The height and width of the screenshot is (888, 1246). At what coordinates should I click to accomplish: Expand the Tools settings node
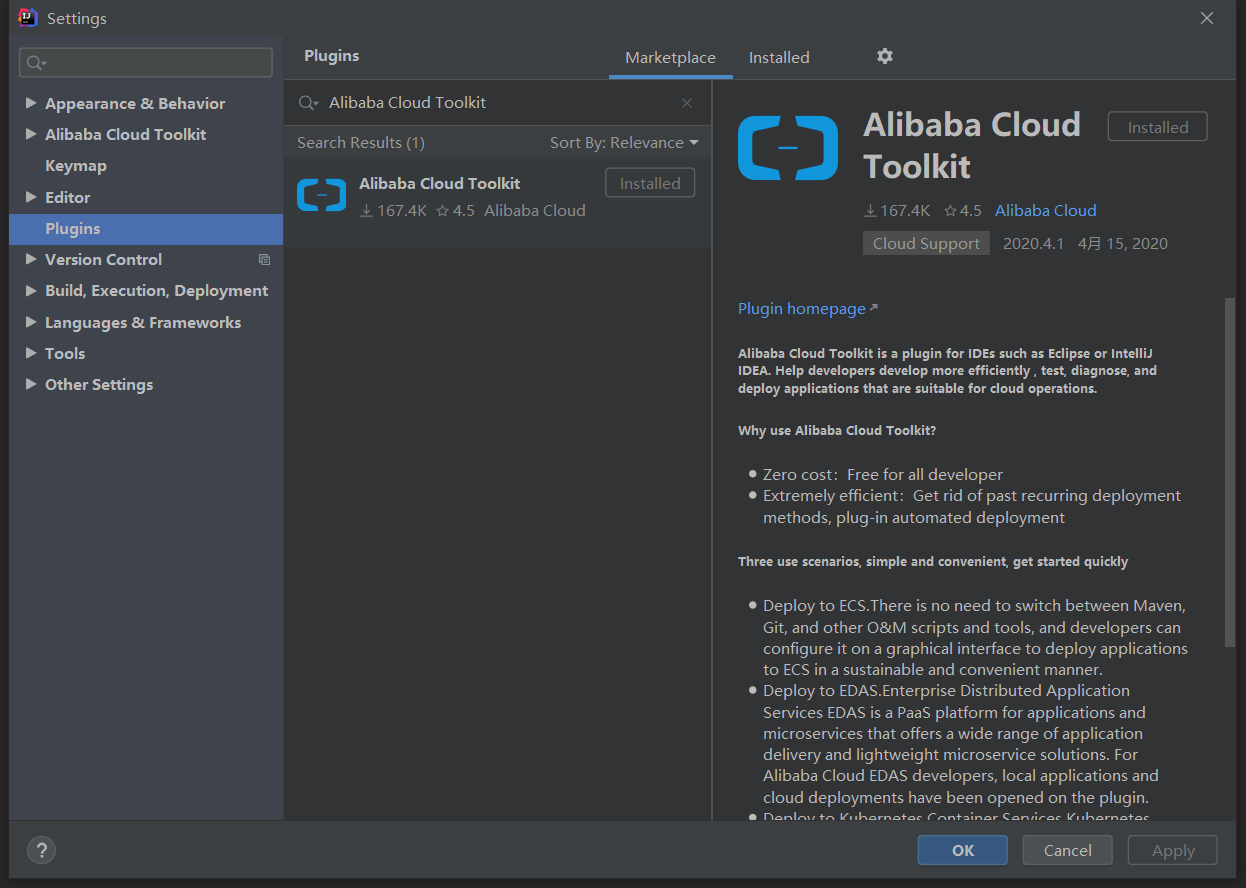pyautogui.click(x=31, y=353)
